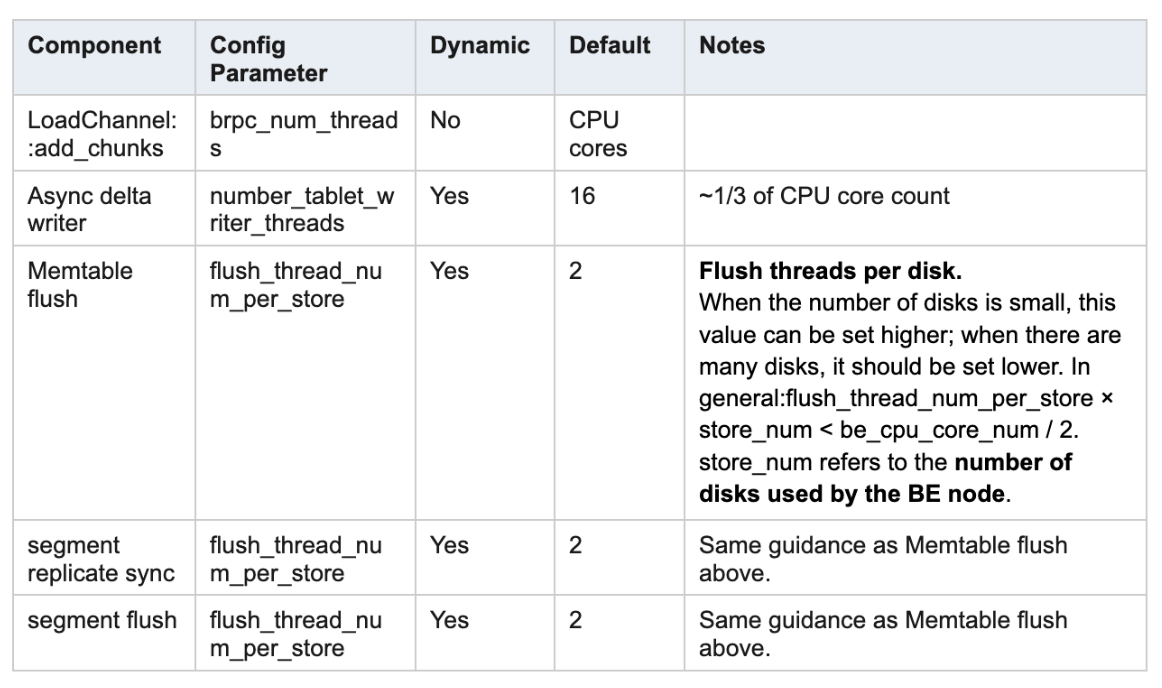Click the default value 16
Viewport: 1162px width, 688px height.
click(581, 198)
